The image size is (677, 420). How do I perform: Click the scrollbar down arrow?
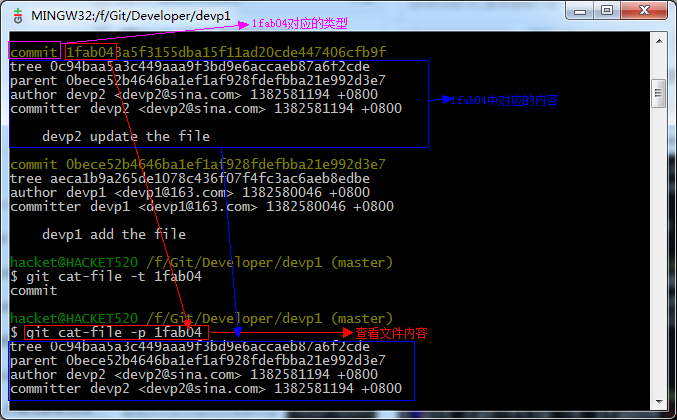[659, 401]
